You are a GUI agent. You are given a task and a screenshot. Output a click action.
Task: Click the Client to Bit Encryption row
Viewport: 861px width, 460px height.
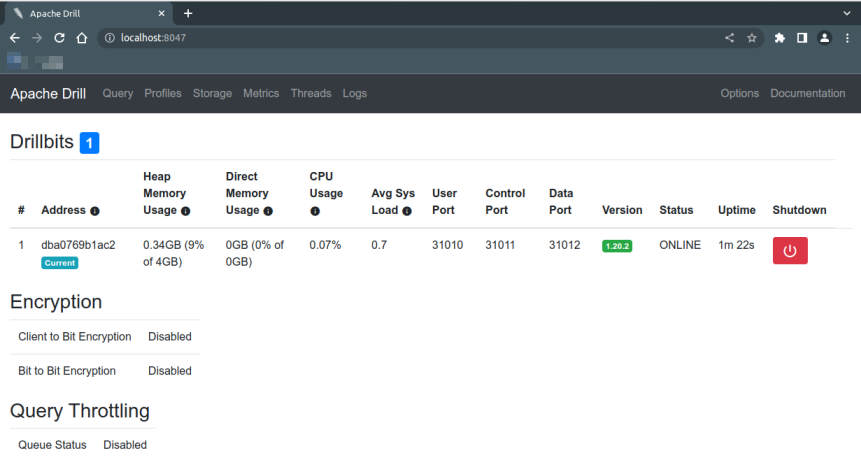105,336
